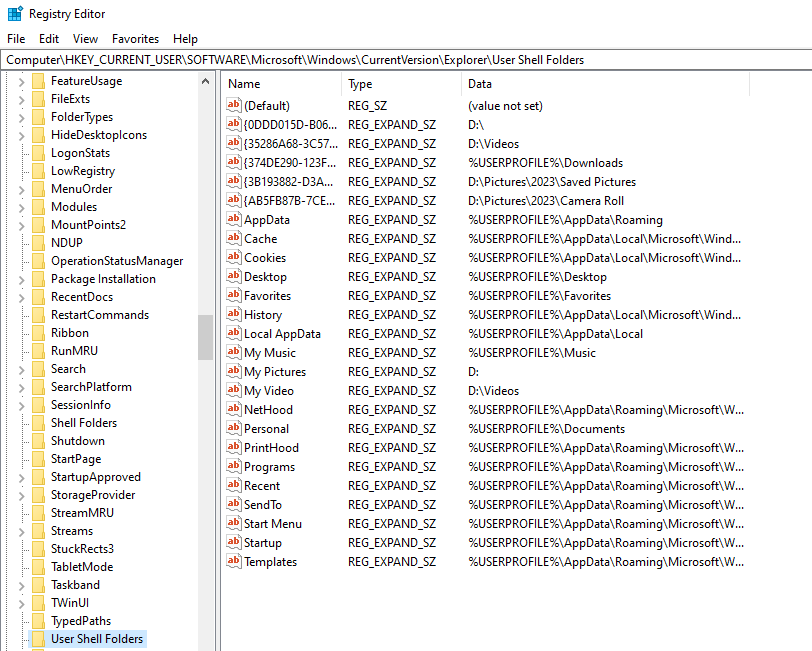This screenshot has height=651, width=812.
Task: Open the Edit menu
Action: [x=49, y=39]
